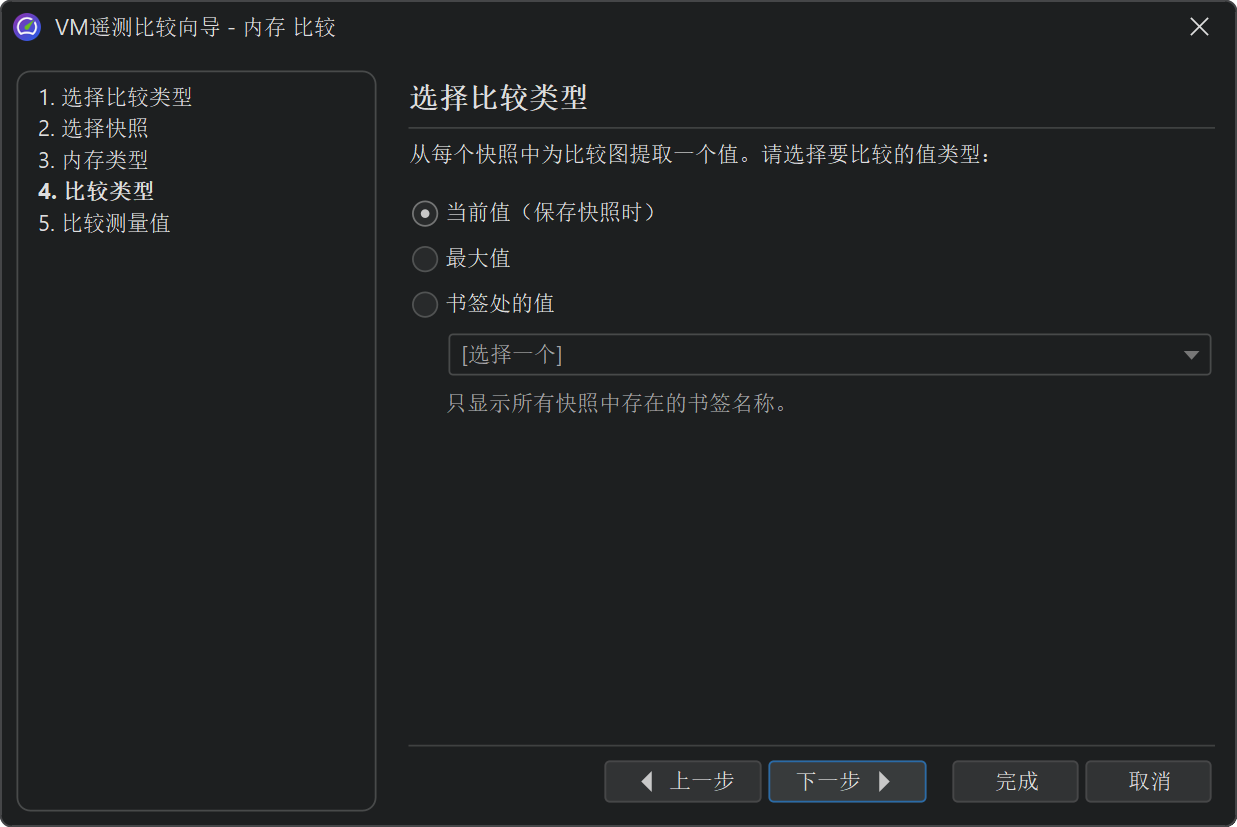Jump to step 2. 选择快照

(x=94, y=129)
